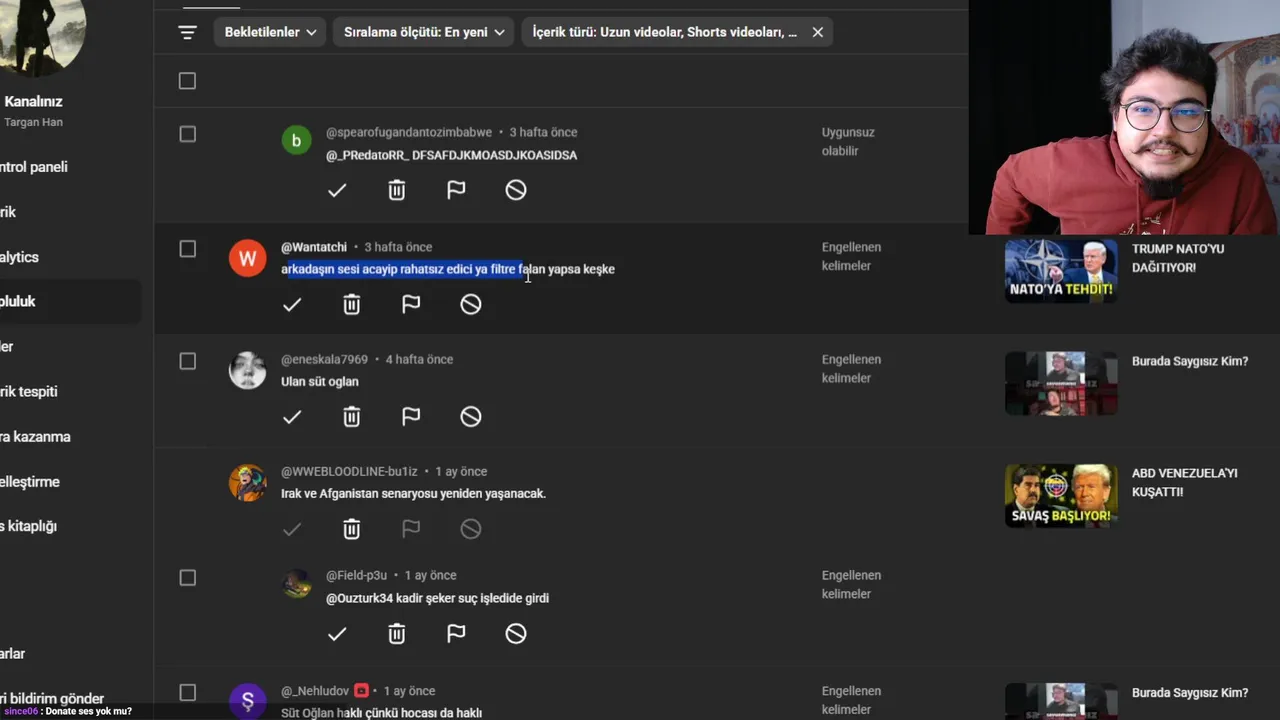1280x720 pixels.
Task: Select the @Field-p3u reply checkbox
Action: tap(187, 577)
